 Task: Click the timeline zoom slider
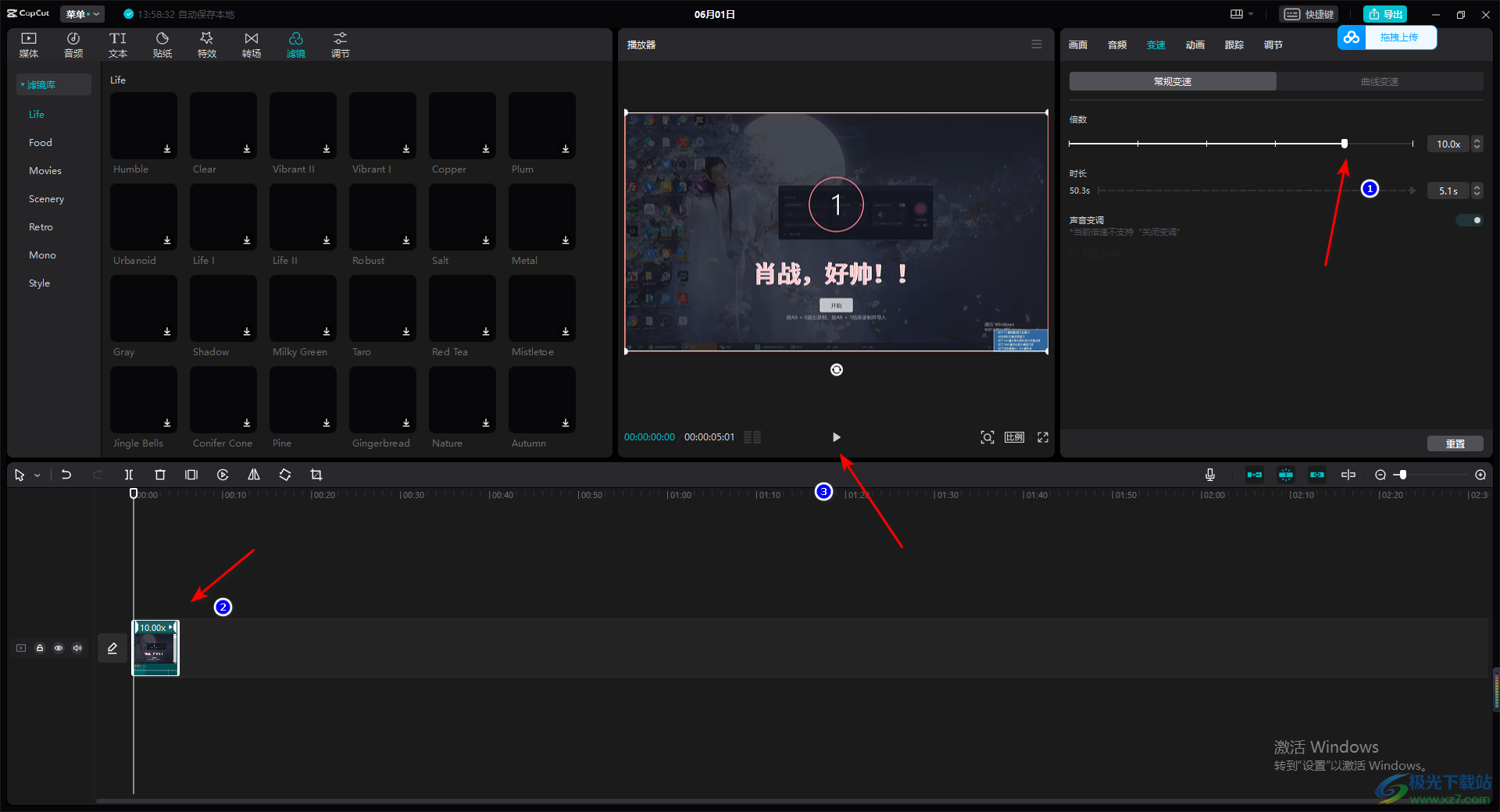1403,475
